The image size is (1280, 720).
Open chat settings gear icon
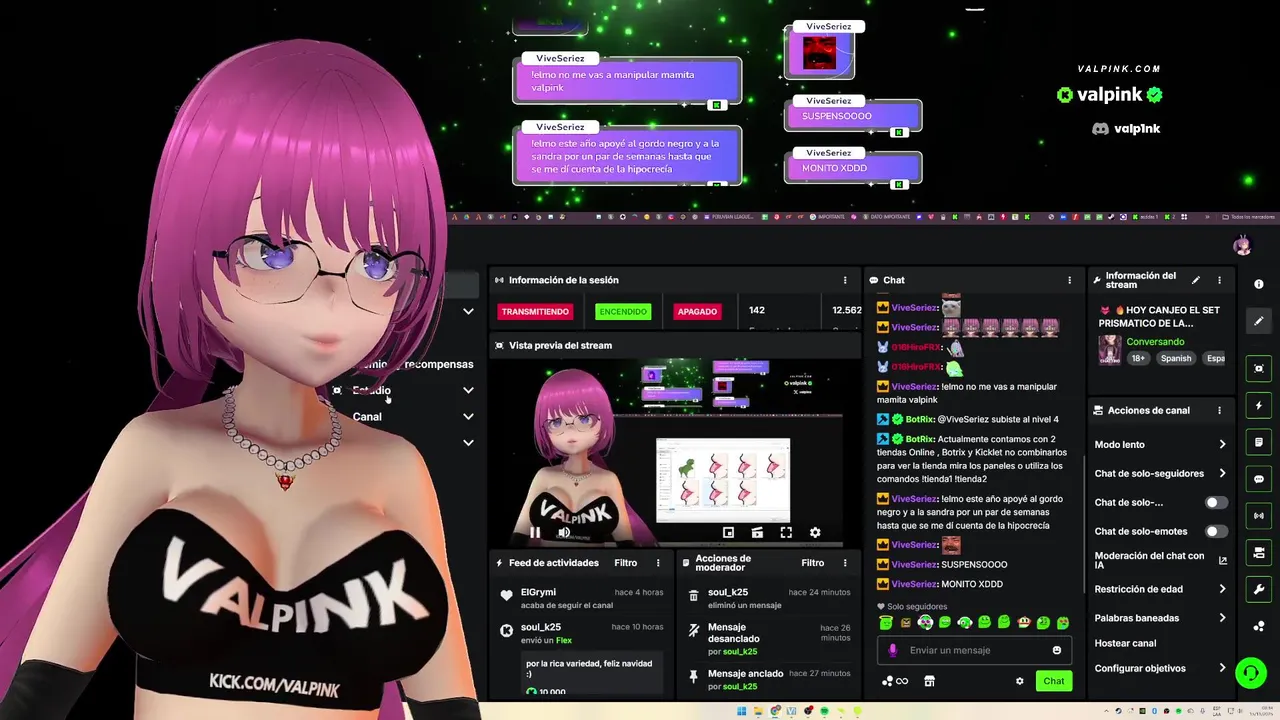coord(1020,681)
